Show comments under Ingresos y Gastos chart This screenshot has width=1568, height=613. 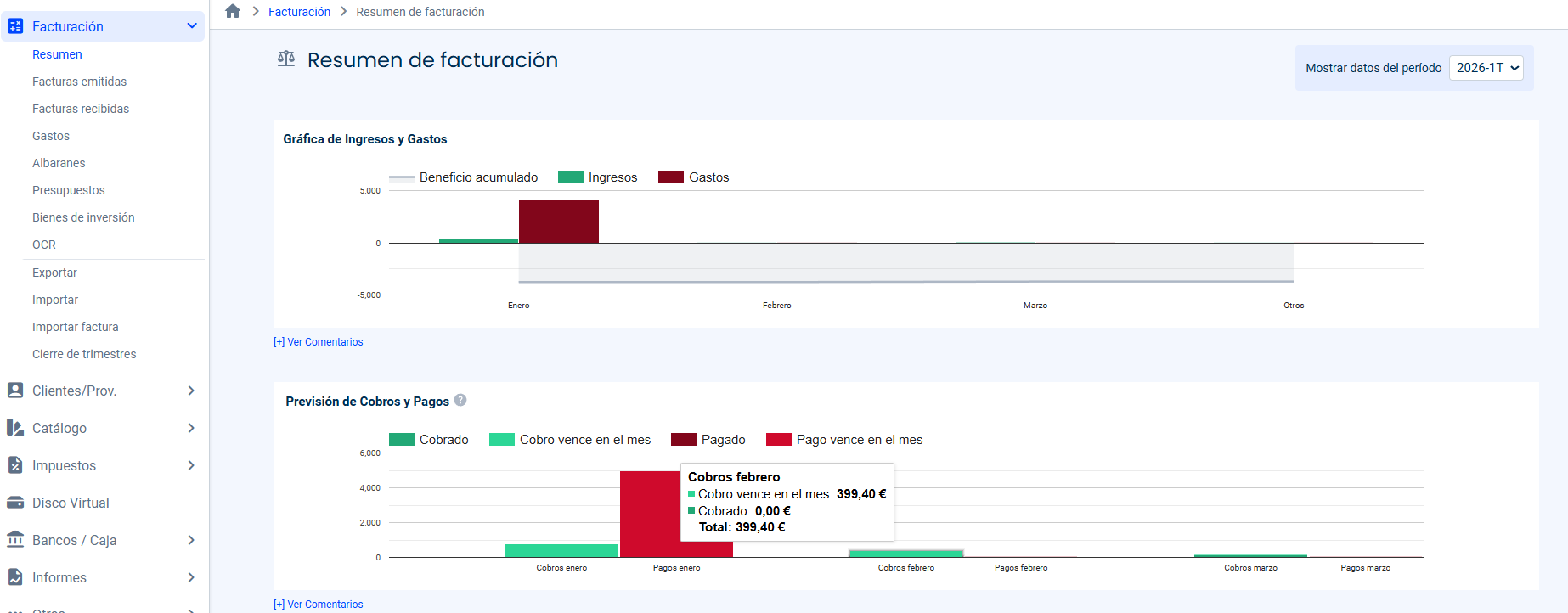(x=319, y=342)
